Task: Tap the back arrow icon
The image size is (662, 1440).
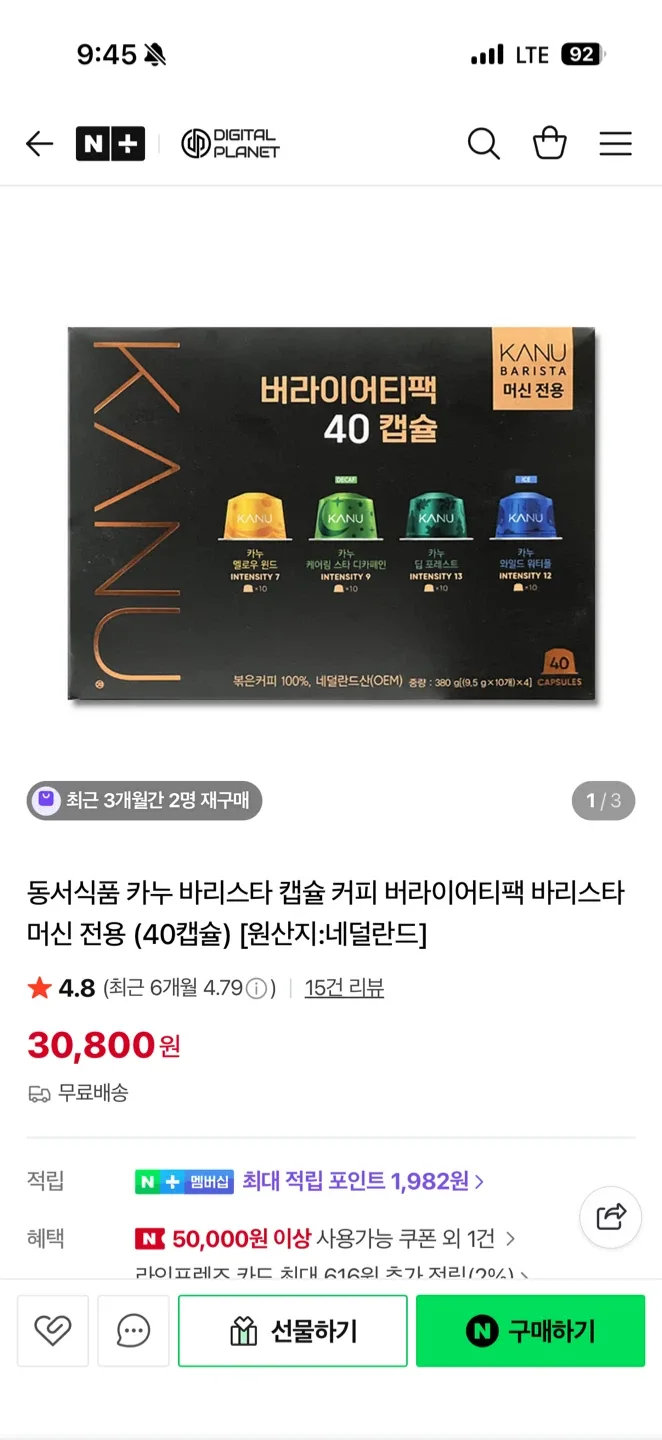Action: pos(39,144)
